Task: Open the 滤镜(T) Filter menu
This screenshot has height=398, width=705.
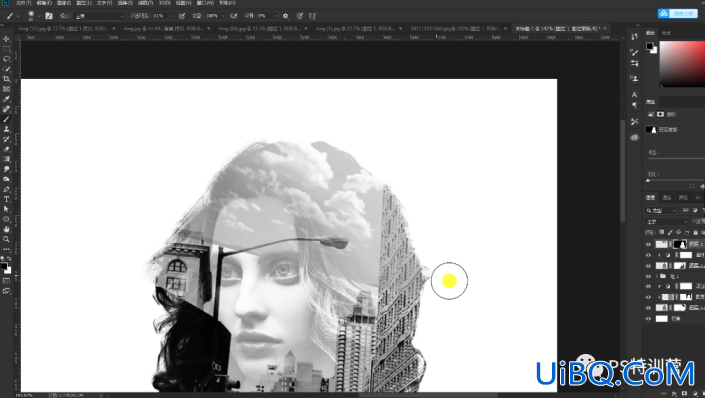Action: (x=145, y=3)
